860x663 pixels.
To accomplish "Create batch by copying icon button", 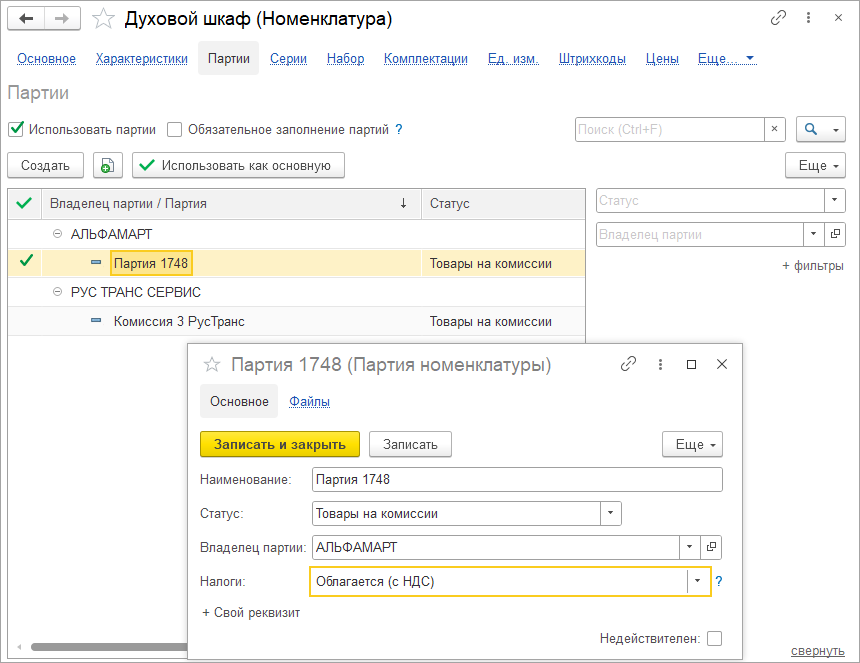I will tap(108, 165).
